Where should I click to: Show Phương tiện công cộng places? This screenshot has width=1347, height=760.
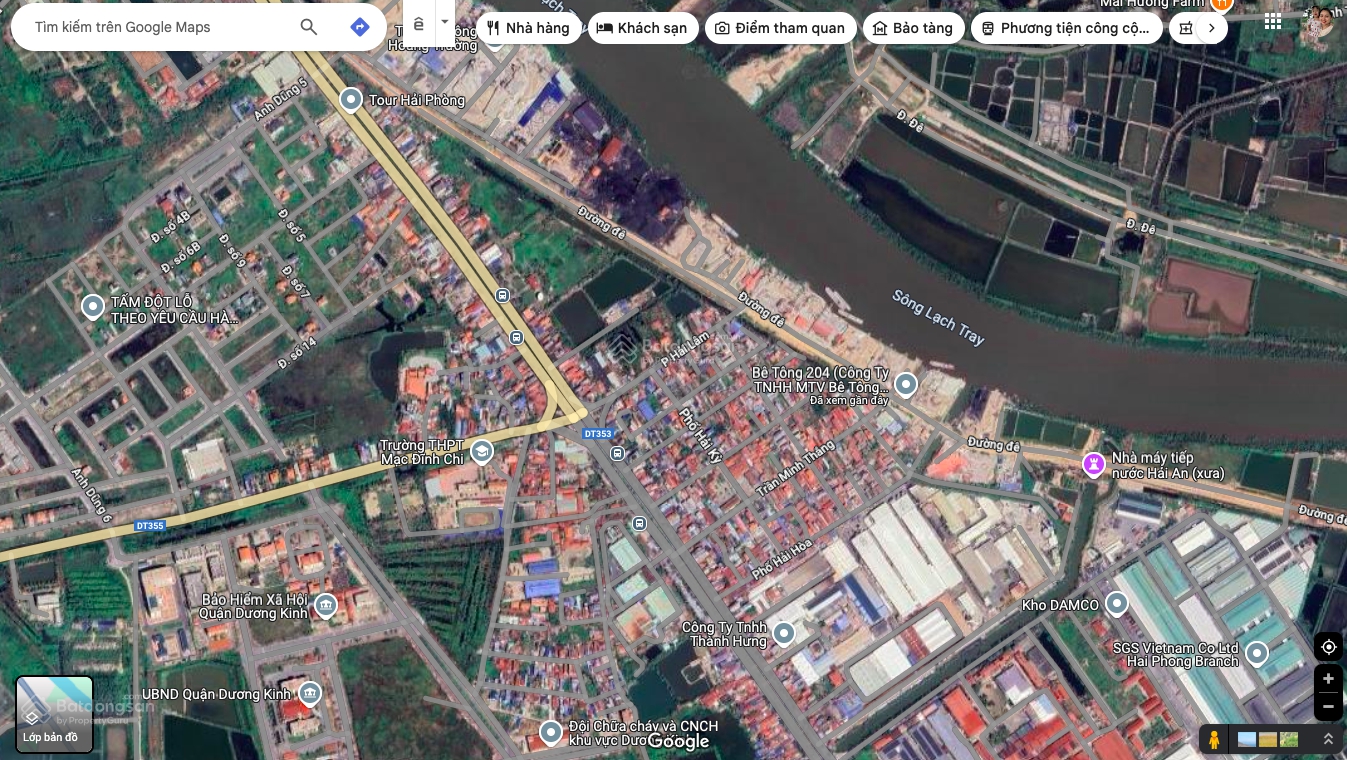point(1065,28)
